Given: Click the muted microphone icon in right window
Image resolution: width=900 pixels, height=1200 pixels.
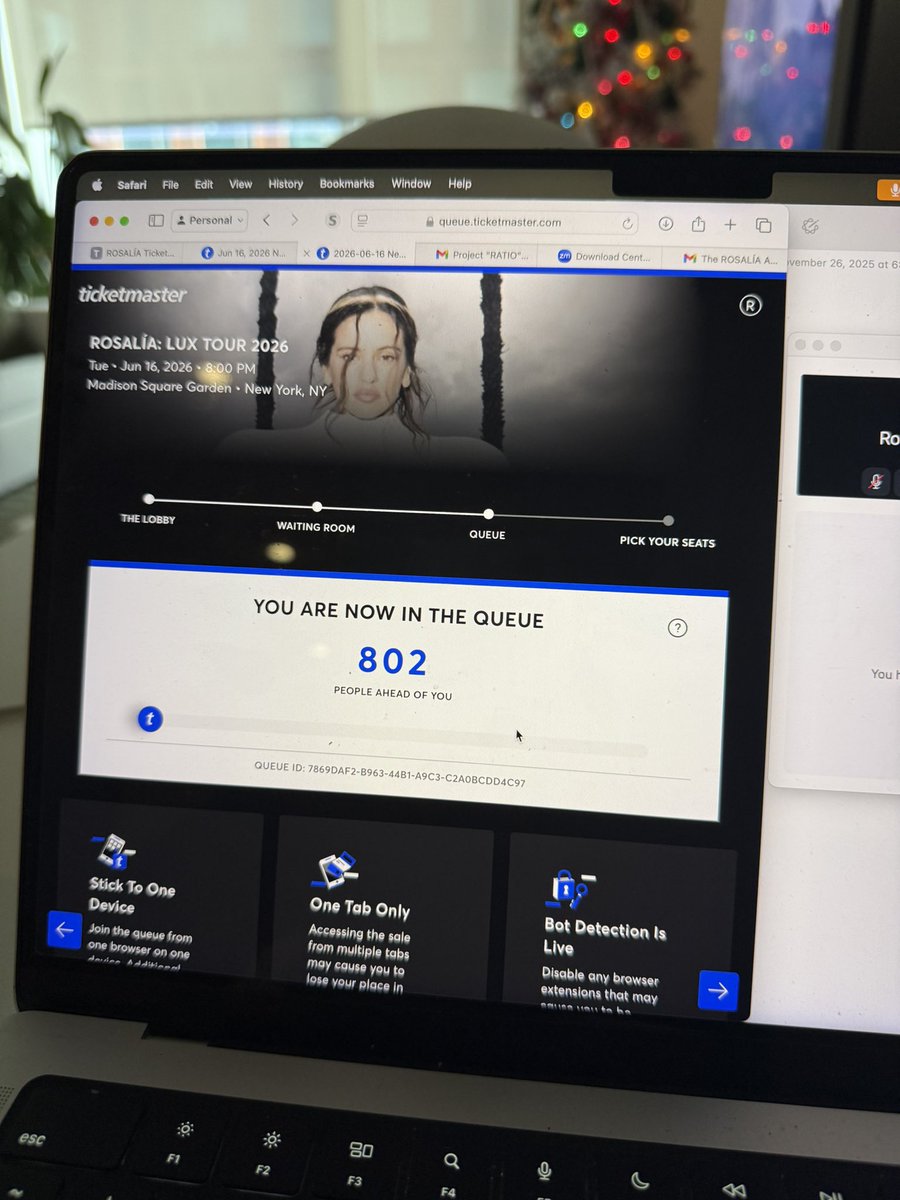Looking at the screenshot, I should [x=876, y=481].
